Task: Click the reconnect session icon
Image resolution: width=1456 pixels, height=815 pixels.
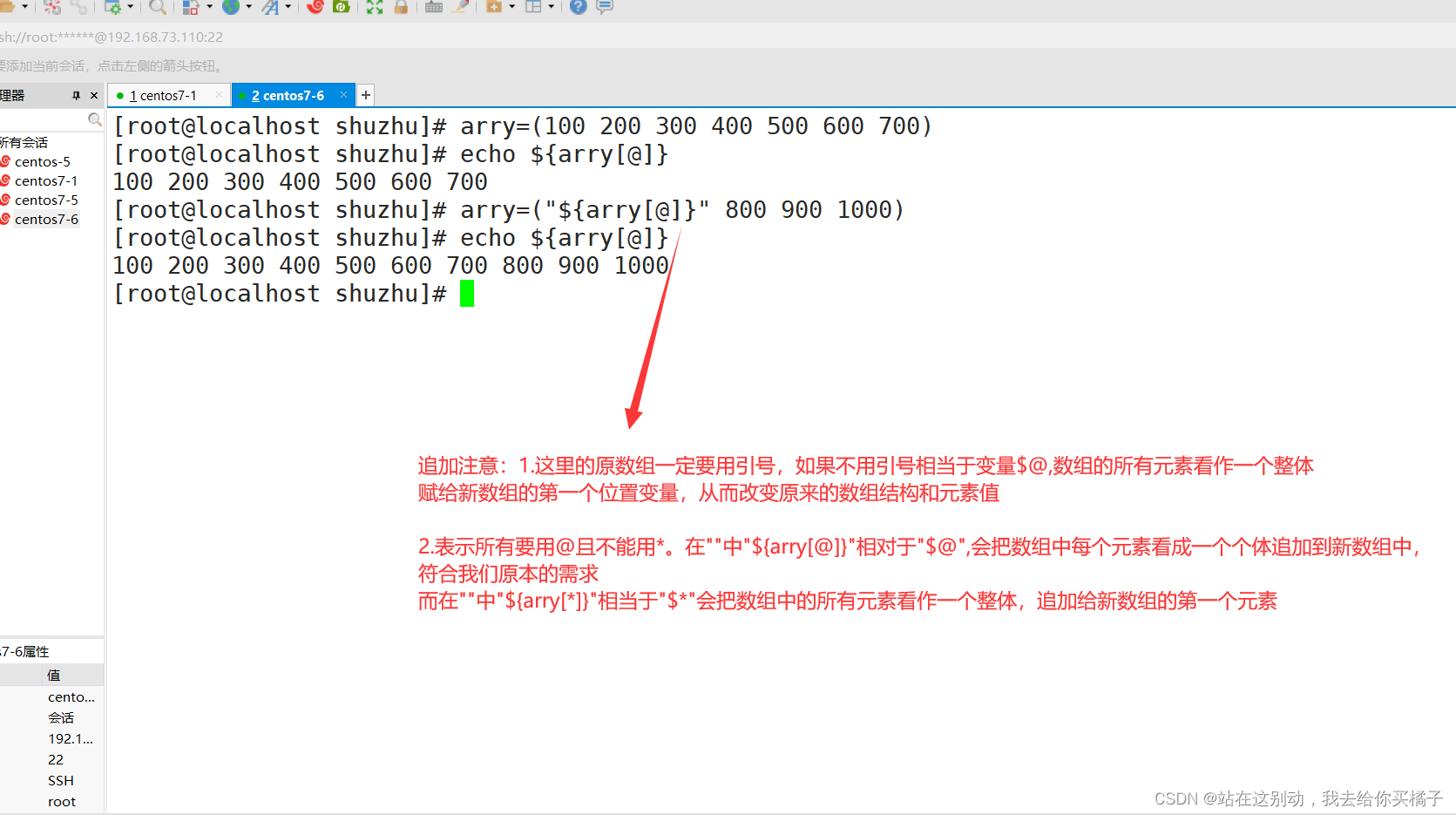Action: [52, 7]
